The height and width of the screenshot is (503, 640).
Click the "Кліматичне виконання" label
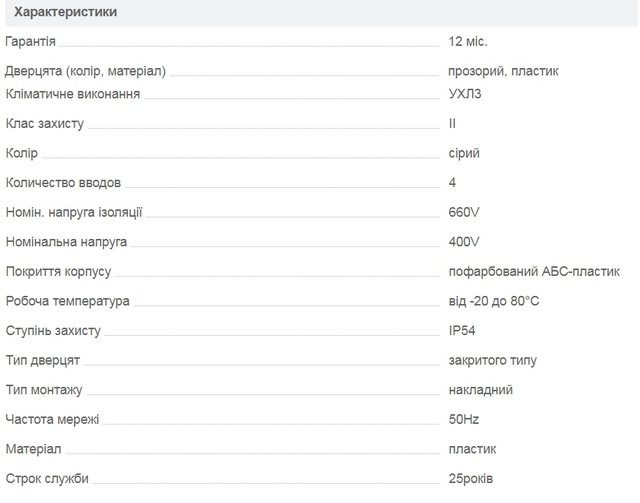[x=73, y=94]
